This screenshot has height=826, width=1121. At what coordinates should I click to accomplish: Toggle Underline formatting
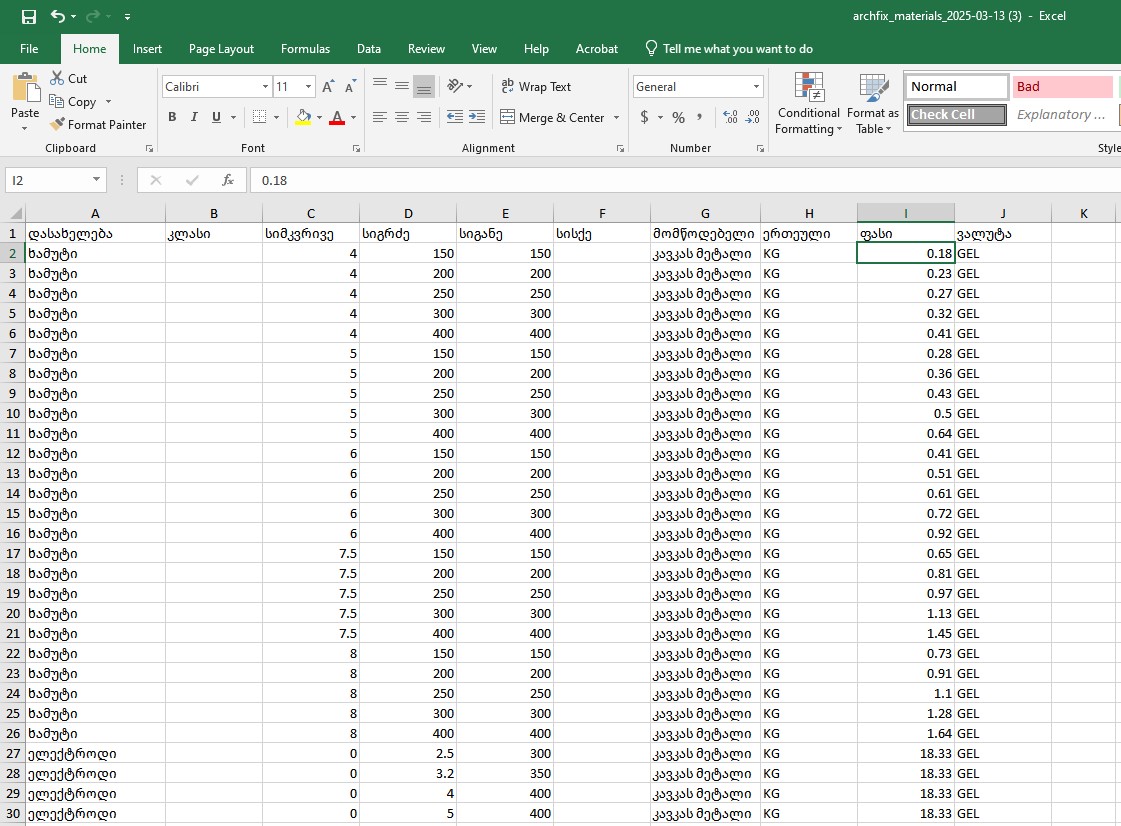(216, 117)
